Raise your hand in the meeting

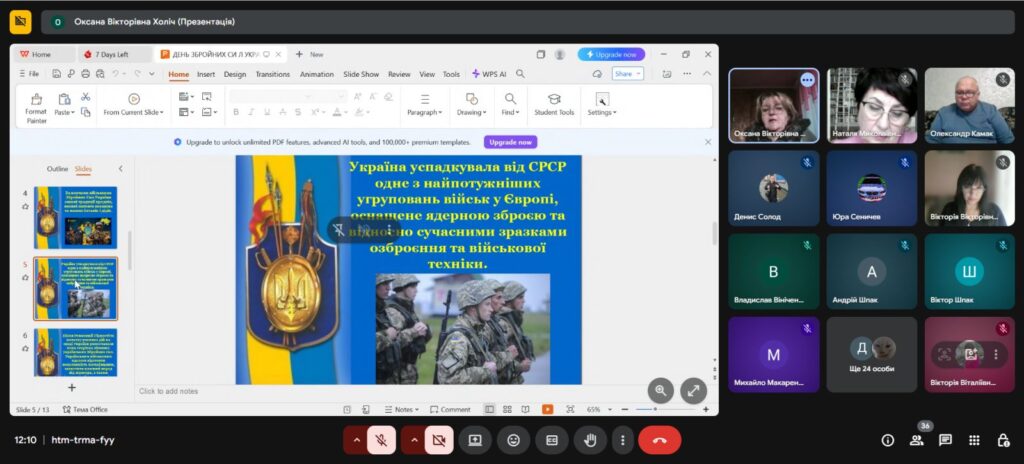[x=590, y=440]
